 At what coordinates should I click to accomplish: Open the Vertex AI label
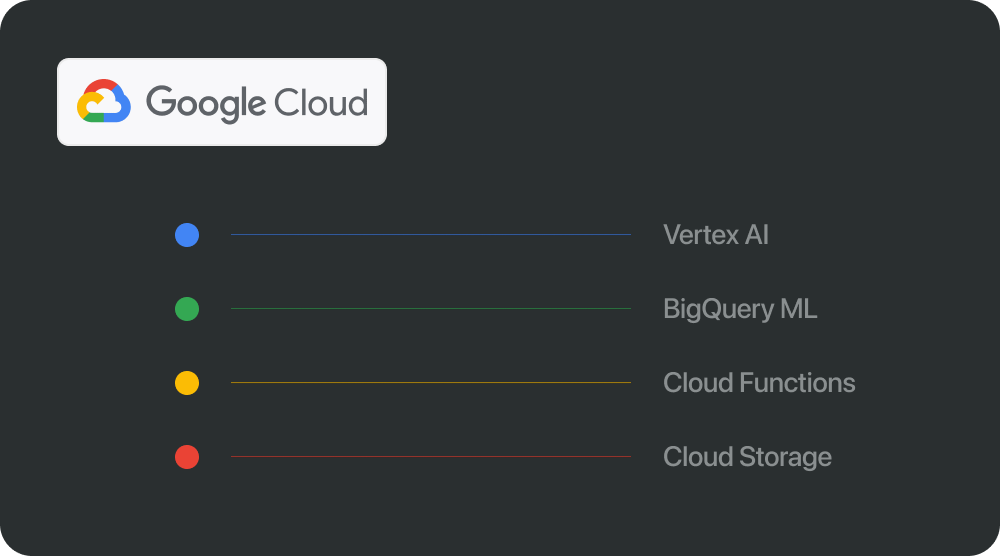(715, 235)
